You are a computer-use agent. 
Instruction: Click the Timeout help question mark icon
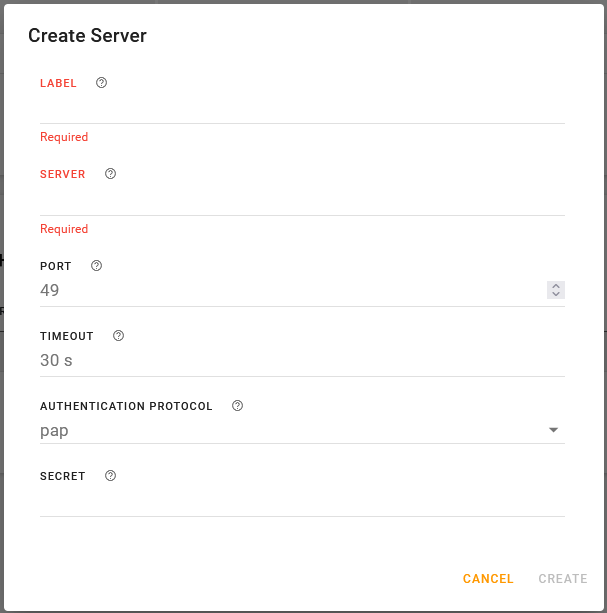coord(118,336)
